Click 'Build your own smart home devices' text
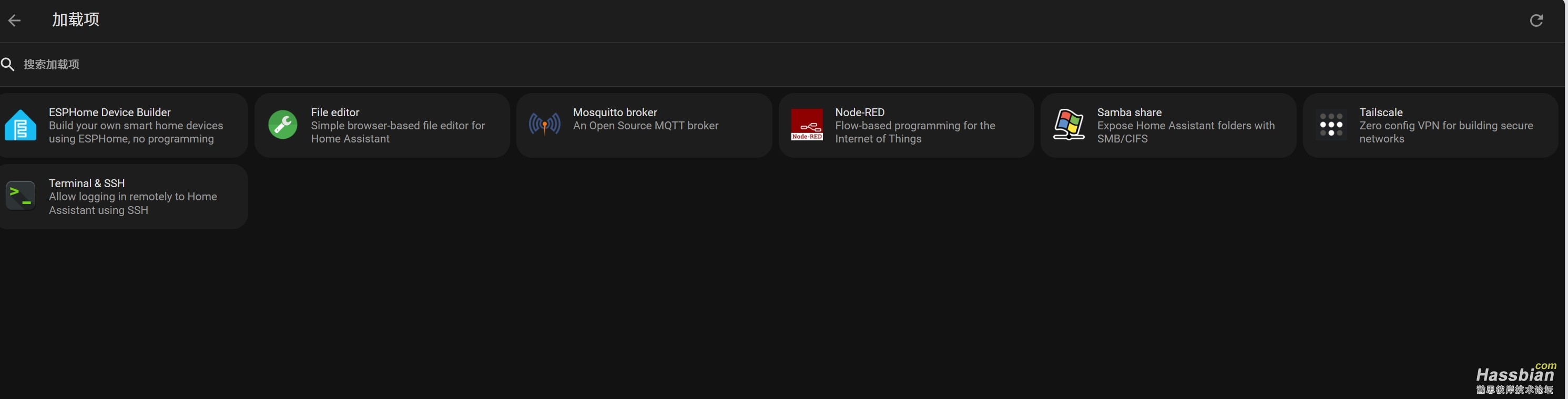Image resolution: width=1568 pixels, height=399 pixels. [136, 132]
